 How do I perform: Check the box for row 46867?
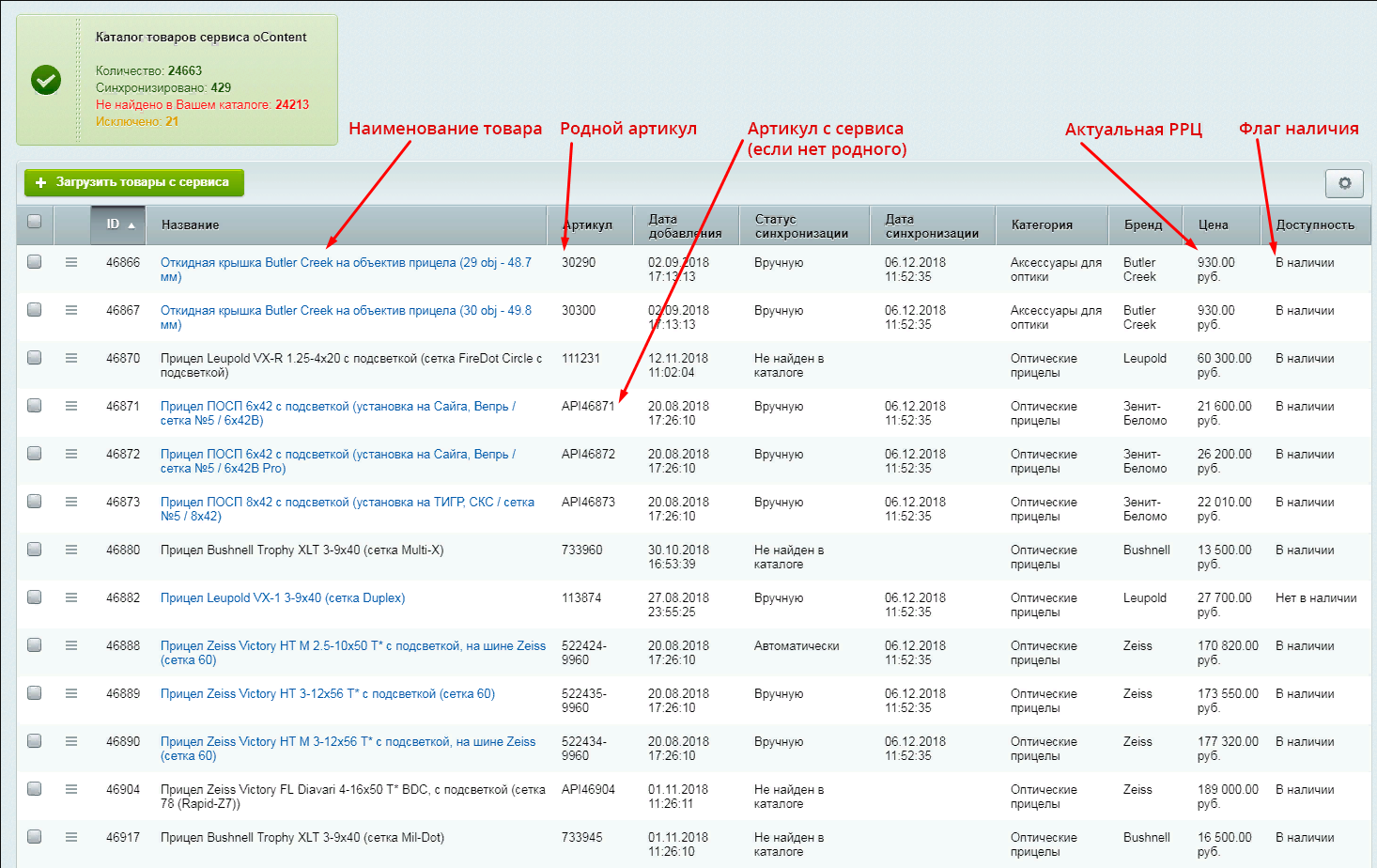[x=35, y=309]
